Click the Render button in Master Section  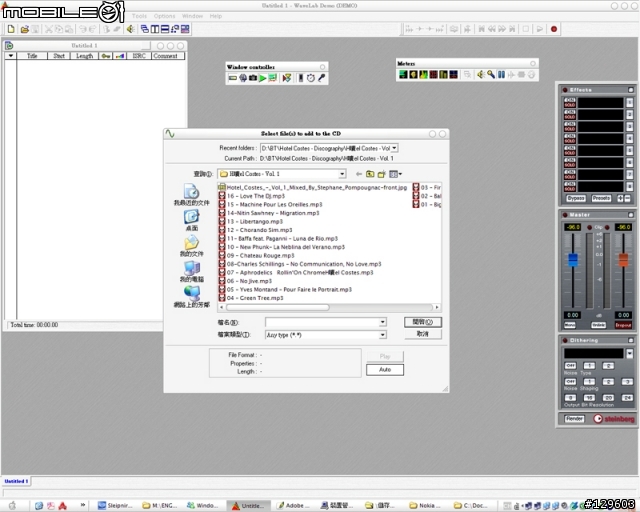[574, 419]
